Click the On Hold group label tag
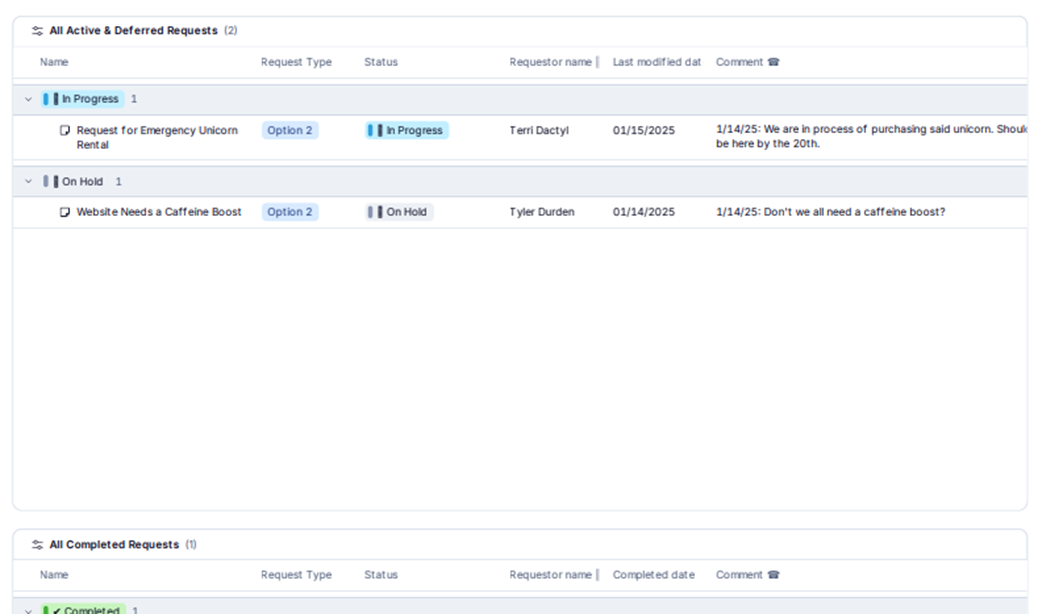1038x614 pixels. pyautogui.click(x=74, y=181)
